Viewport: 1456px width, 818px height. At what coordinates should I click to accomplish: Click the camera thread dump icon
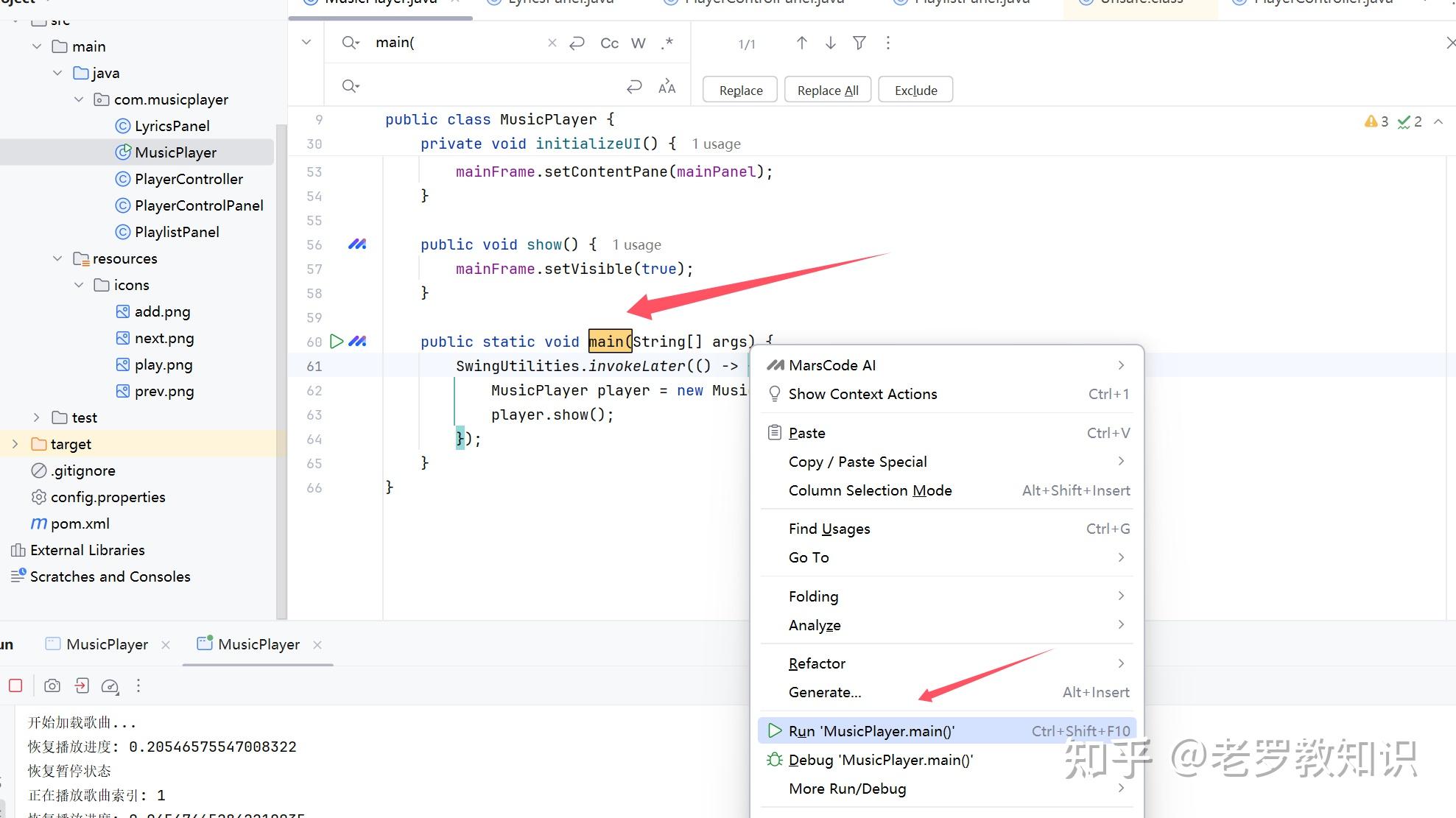(52, 685)
